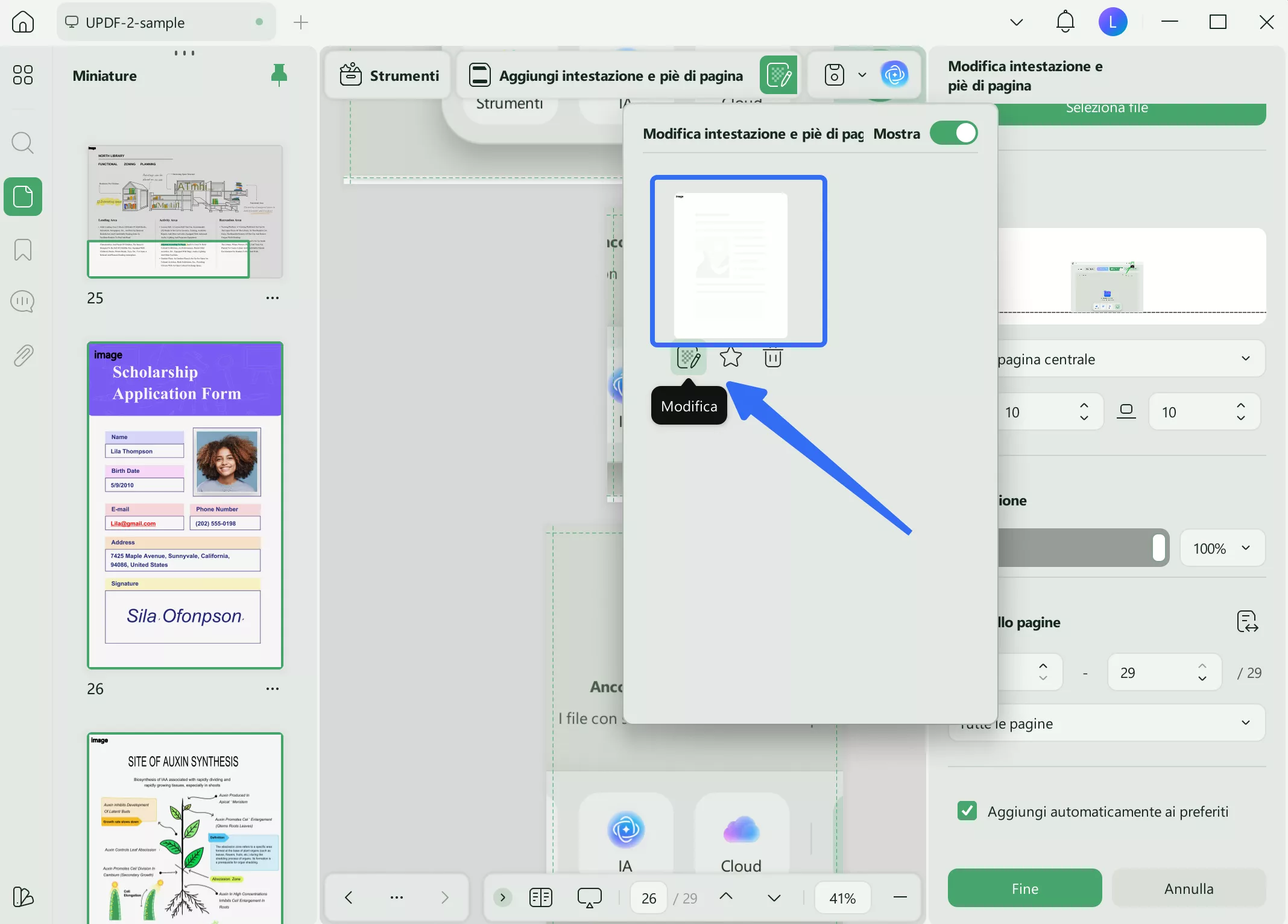Delete the template using the trash icon
The image size is (1288, 924).
click(772, 358)
